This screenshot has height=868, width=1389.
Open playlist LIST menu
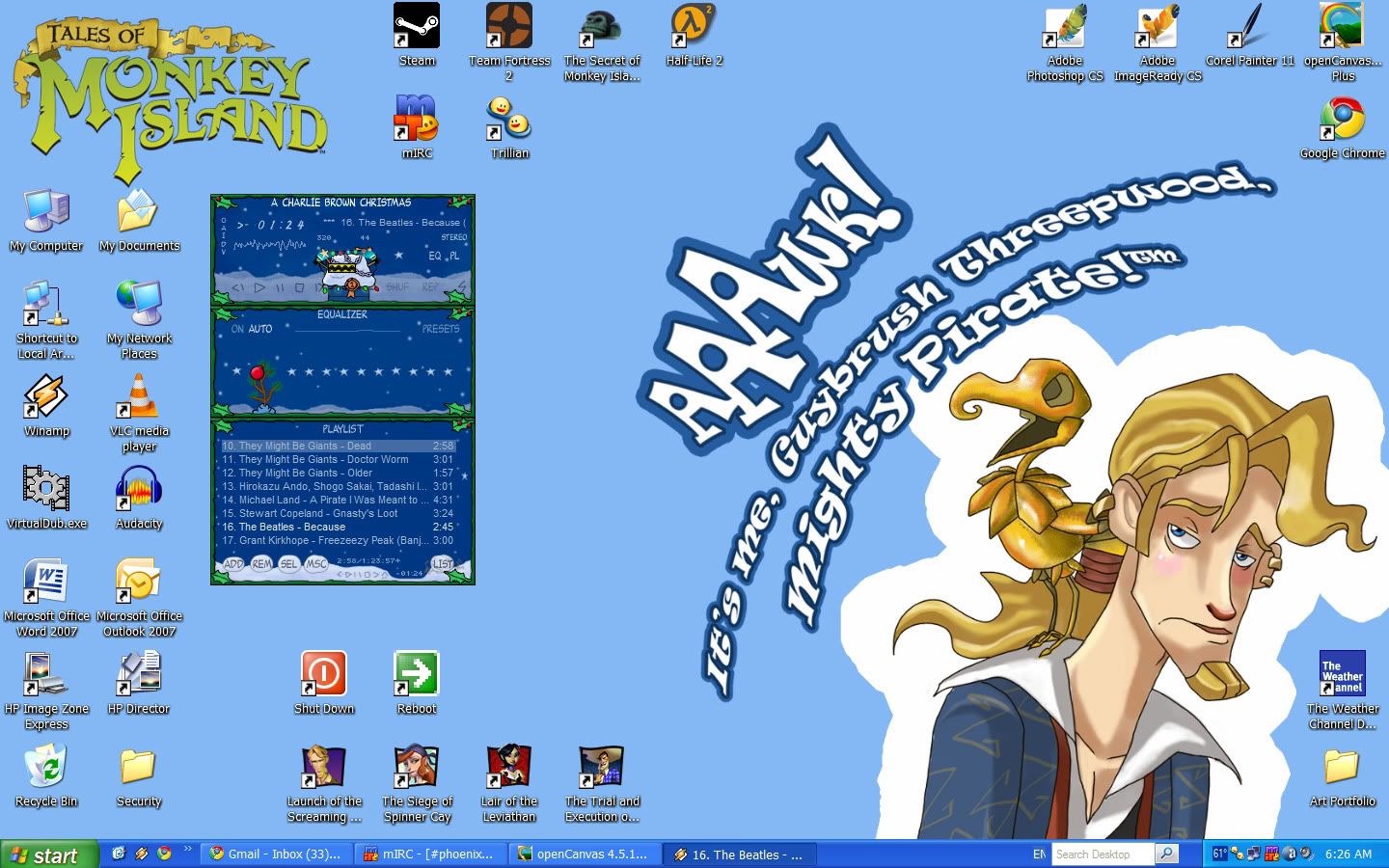(x=442, y=564)
